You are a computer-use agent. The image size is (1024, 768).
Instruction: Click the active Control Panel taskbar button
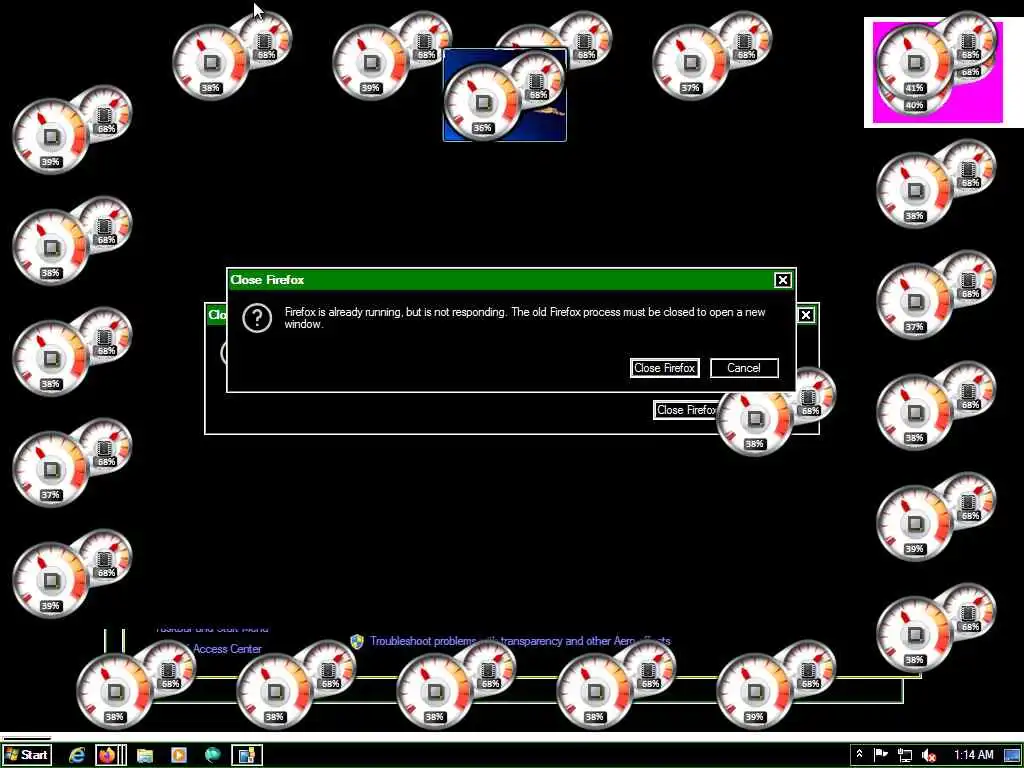coord(247,755)
